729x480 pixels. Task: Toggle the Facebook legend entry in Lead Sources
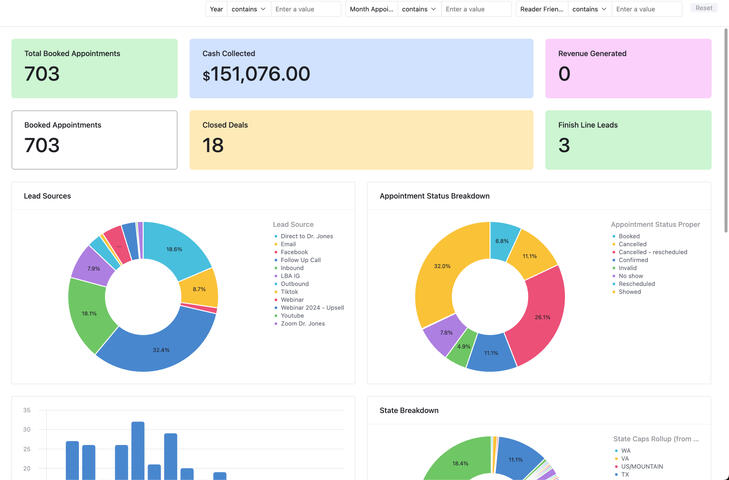point(294,252)
